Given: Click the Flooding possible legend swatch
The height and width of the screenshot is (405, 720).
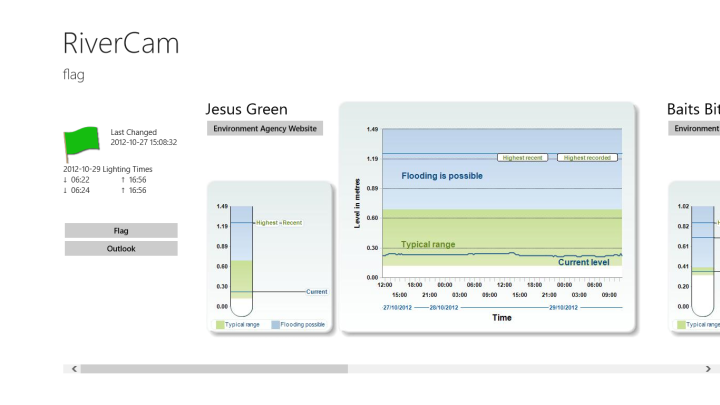Looking at the screenshot, I should point(274,325).
